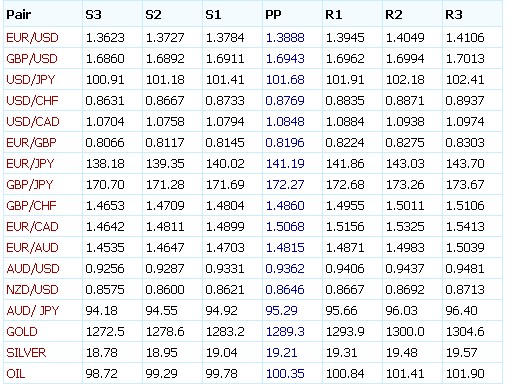512x387 pixels.
Task: Open the EUR/USD pair link
Action: [x=32, y=37]
